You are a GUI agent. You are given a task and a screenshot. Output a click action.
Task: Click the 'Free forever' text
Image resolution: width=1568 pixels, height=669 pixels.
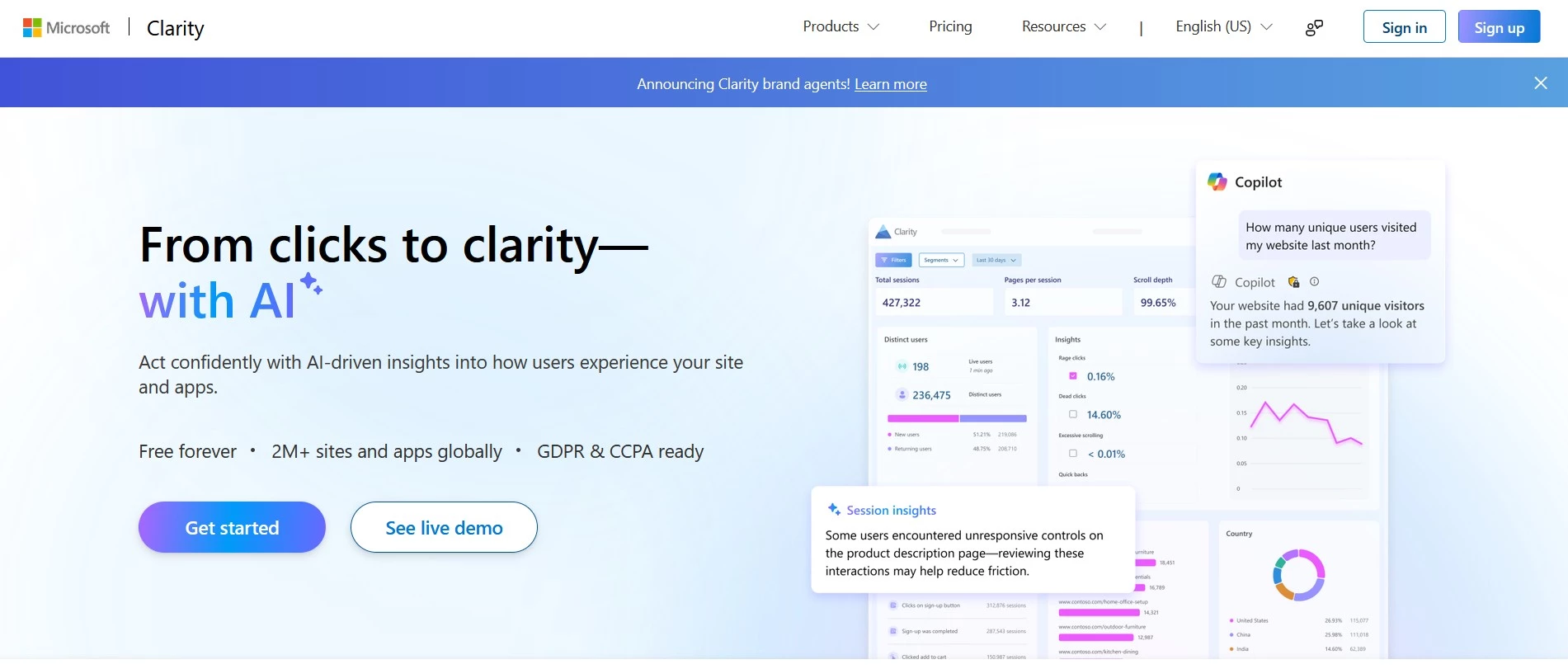click(x=187, y=451)
